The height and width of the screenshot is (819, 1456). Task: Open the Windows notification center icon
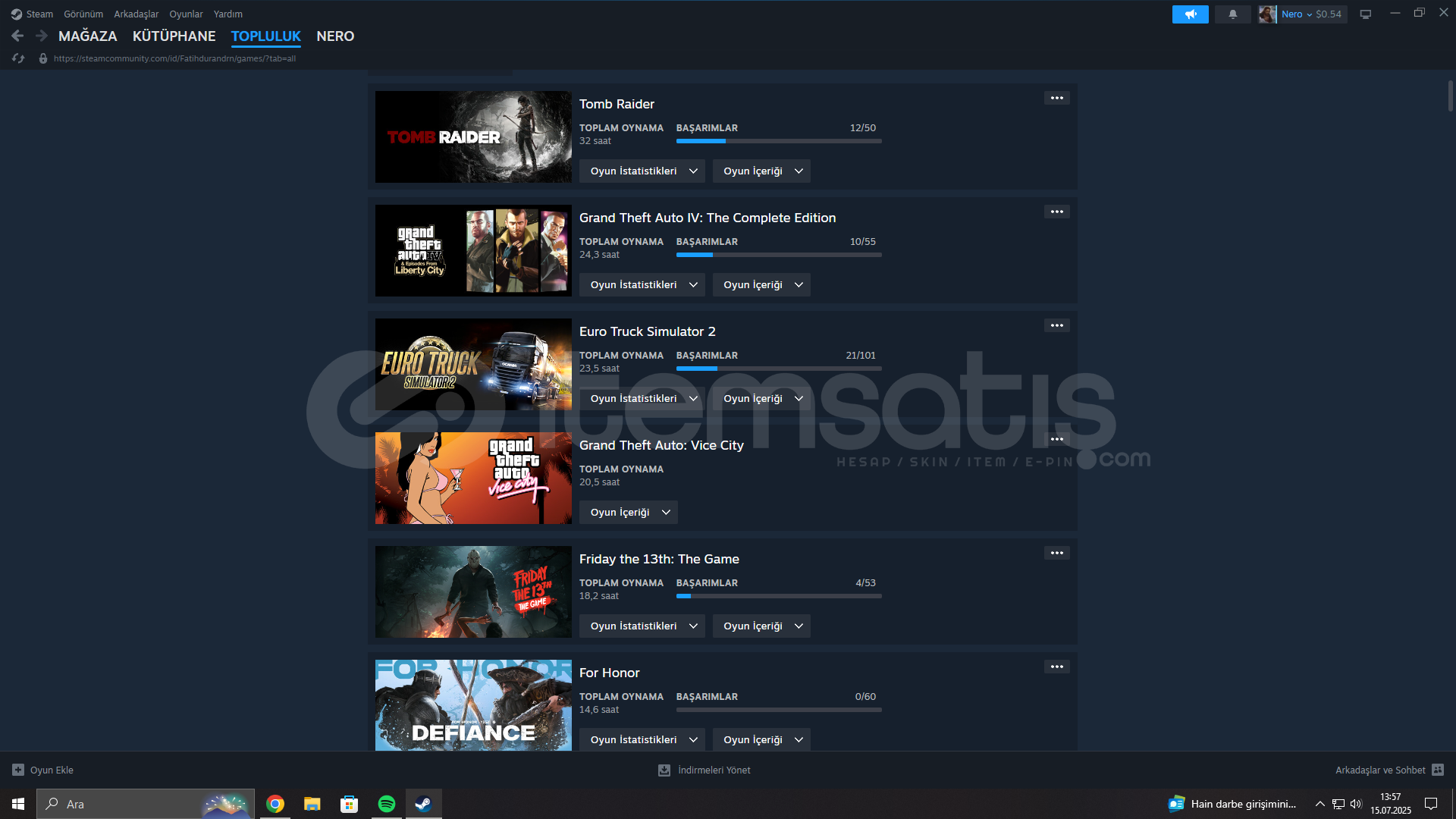click(x=1431, y=804)
